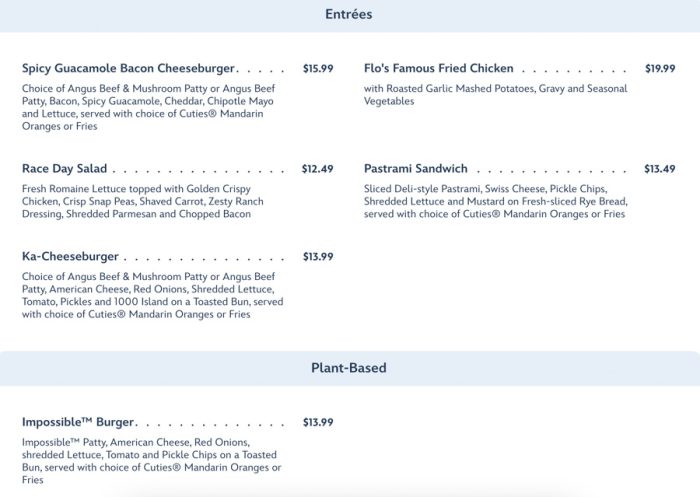The image size is (700, 497).
Task: Select the Ka-Cheeseburger item title
Action: coord(70,257)
